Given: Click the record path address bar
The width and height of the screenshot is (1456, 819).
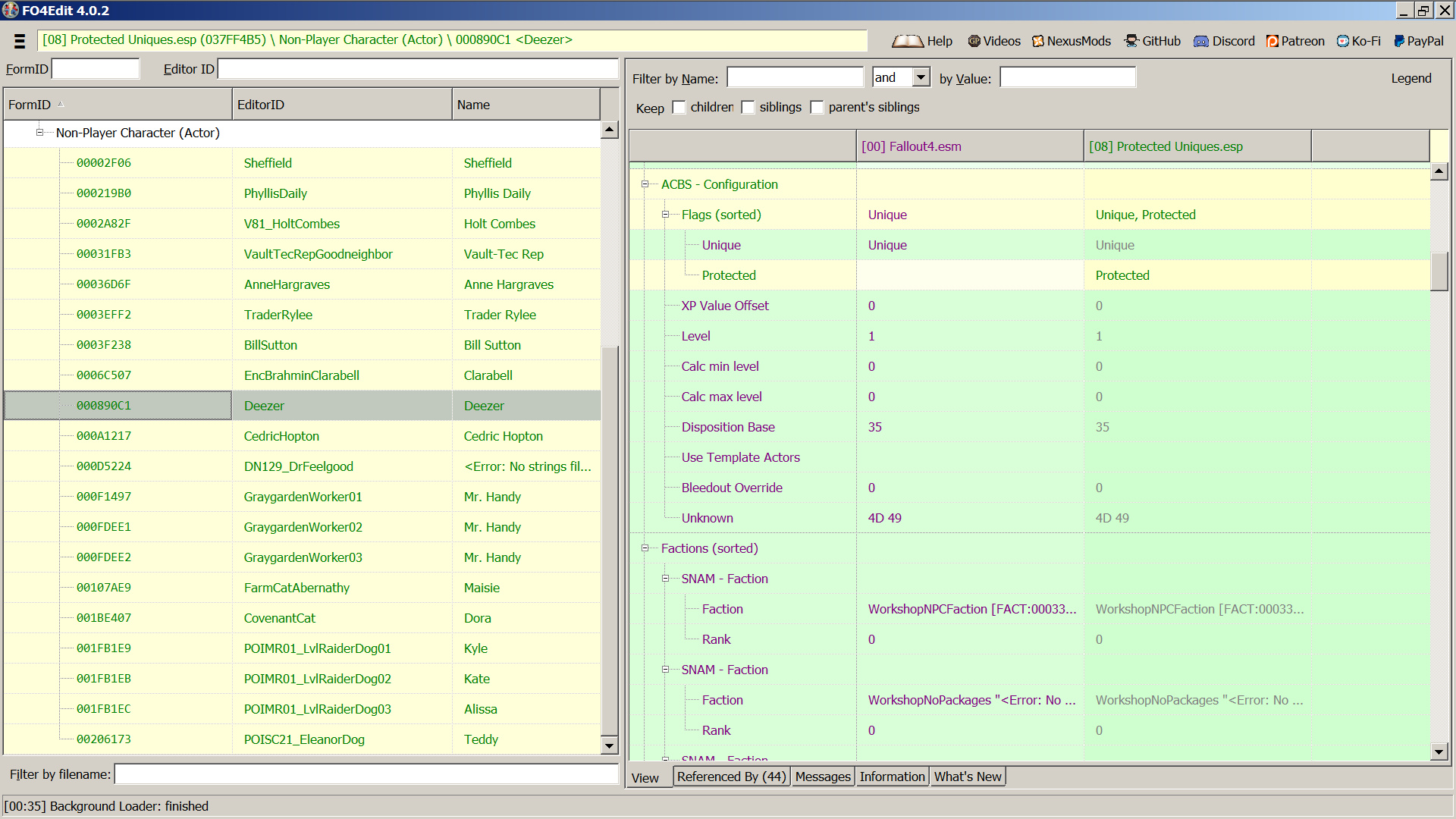Looking at the screenshot, I should (452, 40).
